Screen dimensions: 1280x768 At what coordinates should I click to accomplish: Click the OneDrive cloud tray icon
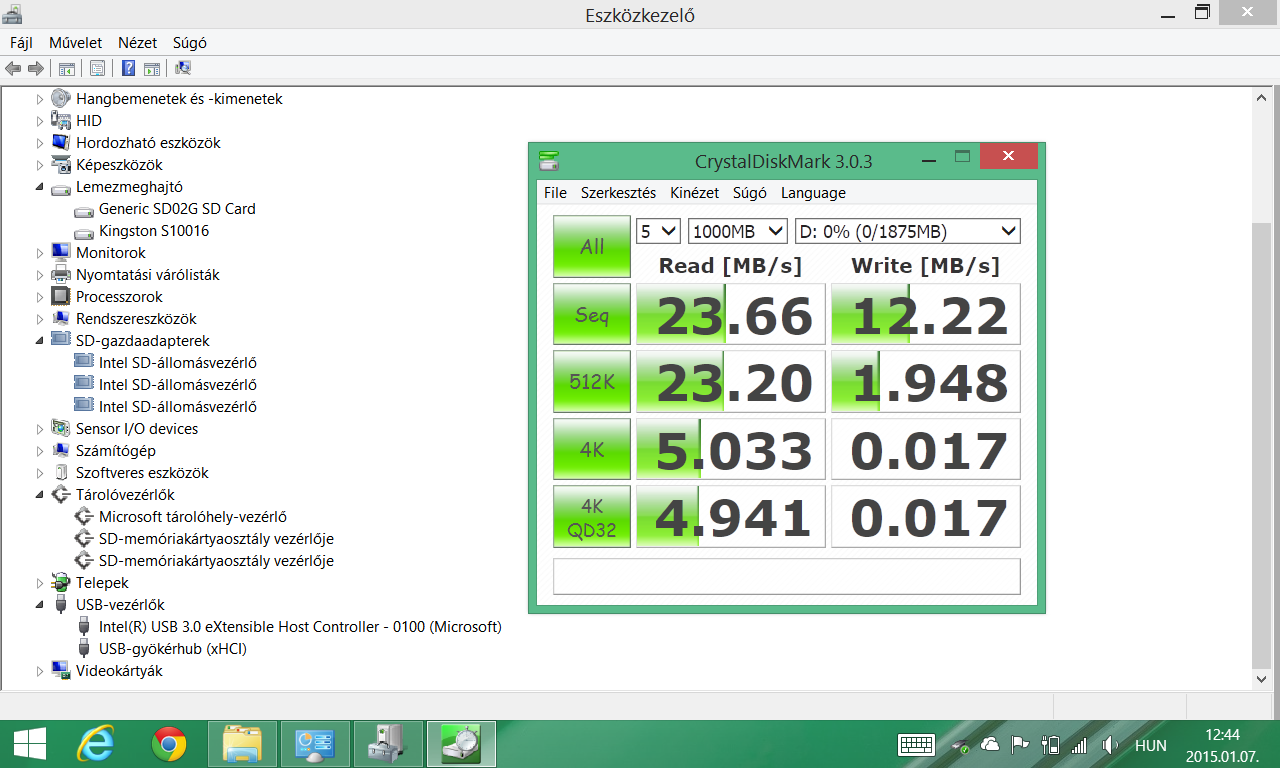click(990, 745)
